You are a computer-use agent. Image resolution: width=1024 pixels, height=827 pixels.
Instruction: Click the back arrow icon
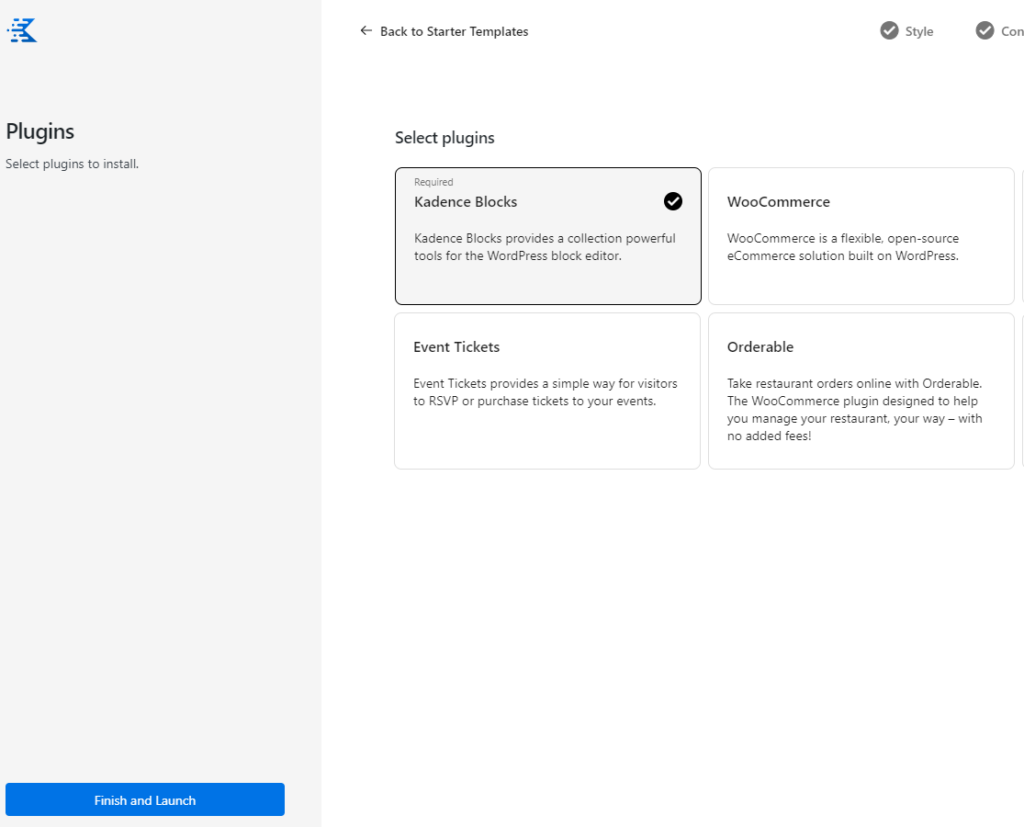point(366,31)
